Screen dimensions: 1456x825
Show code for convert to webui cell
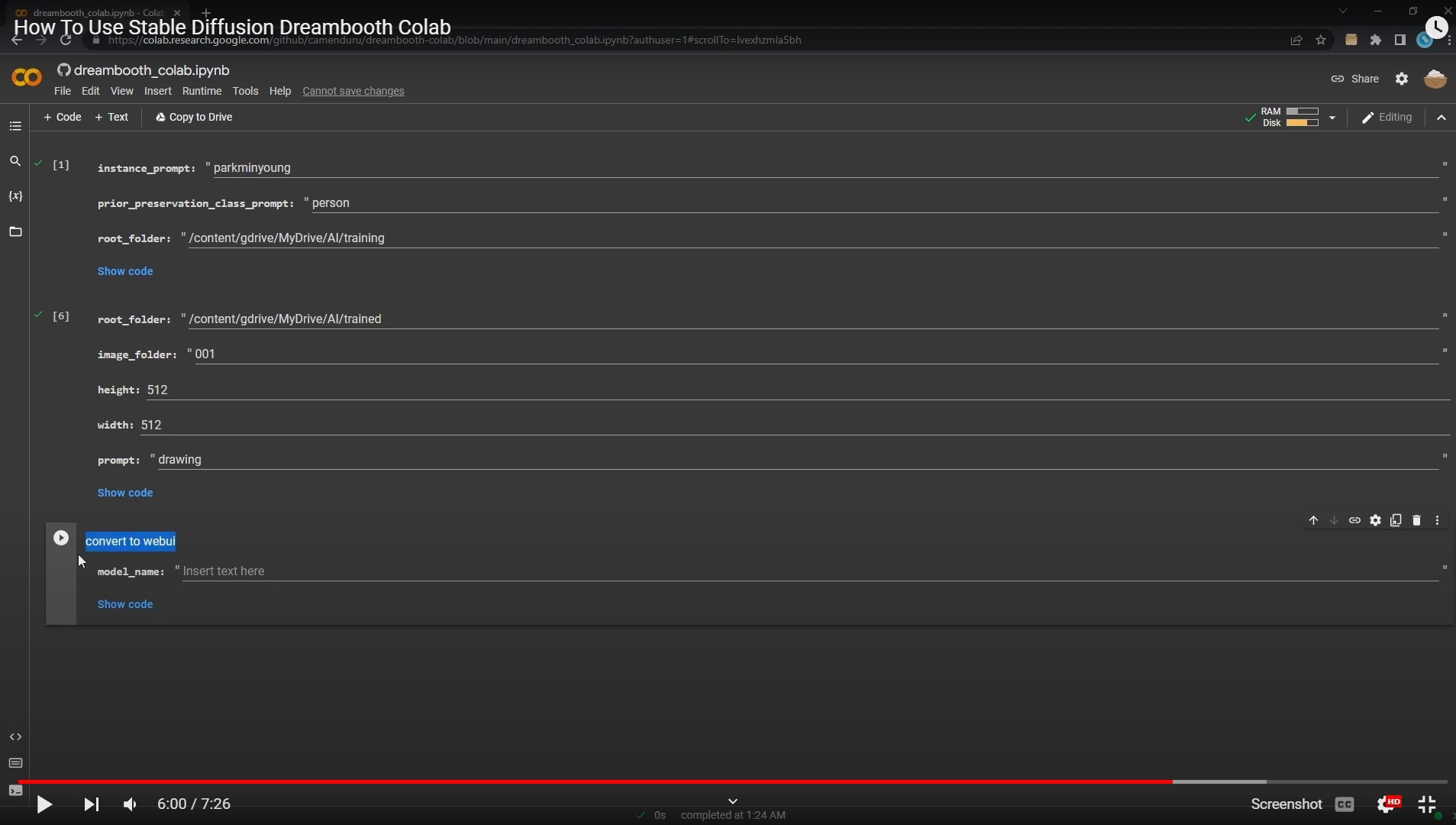click(x=125, y=604)
